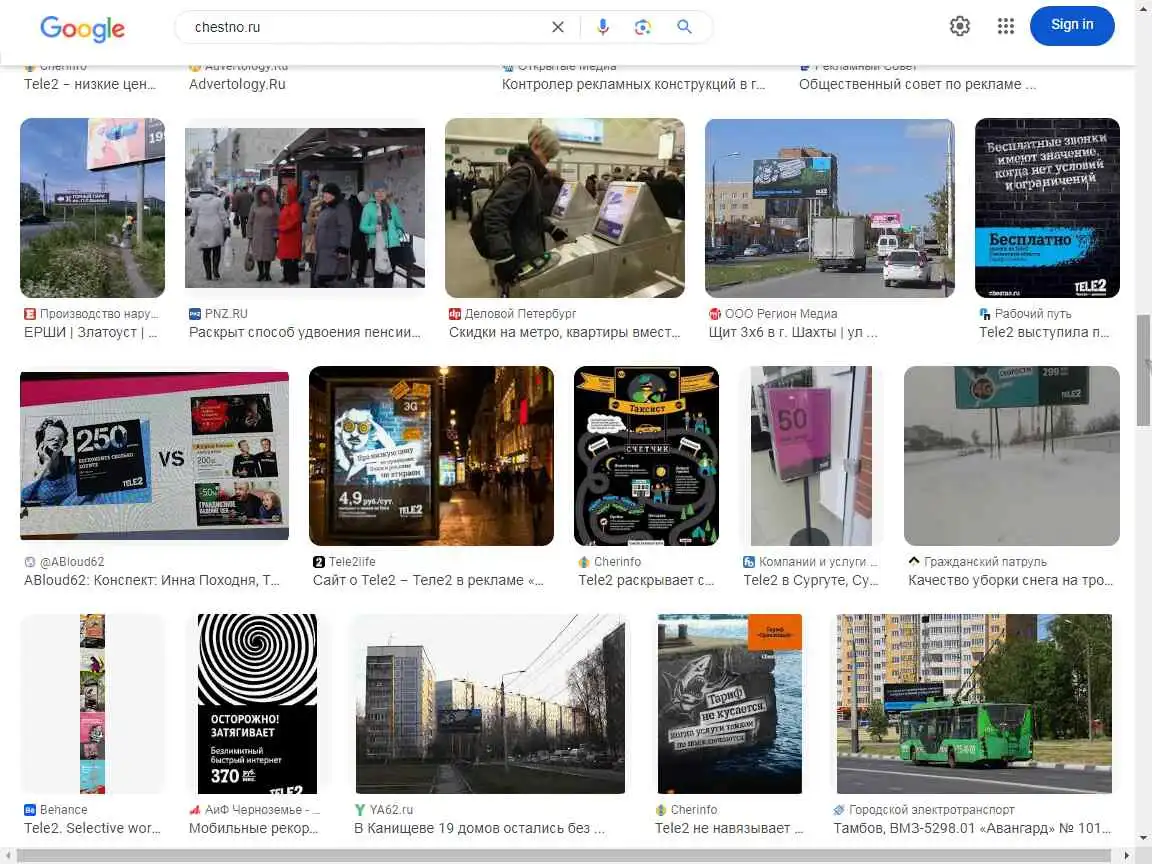Open ОСТОРОЖНО ЗАТЯГИВАЕТ spiral poster thumbnail

tap(257, 704)
